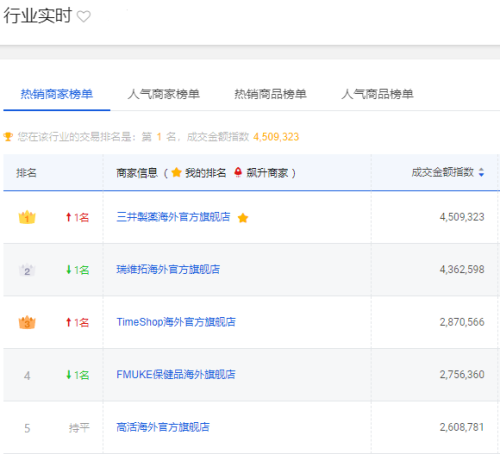Switch to the 热销商家榜单 tab
500x454 pixels.
tap(57, 94)
